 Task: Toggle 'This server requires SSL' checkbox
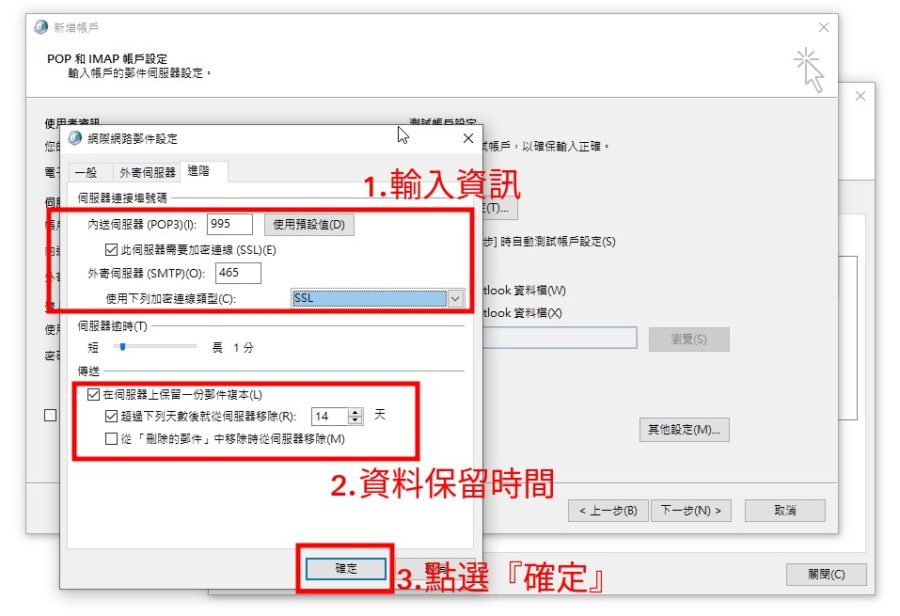[111, 250]
